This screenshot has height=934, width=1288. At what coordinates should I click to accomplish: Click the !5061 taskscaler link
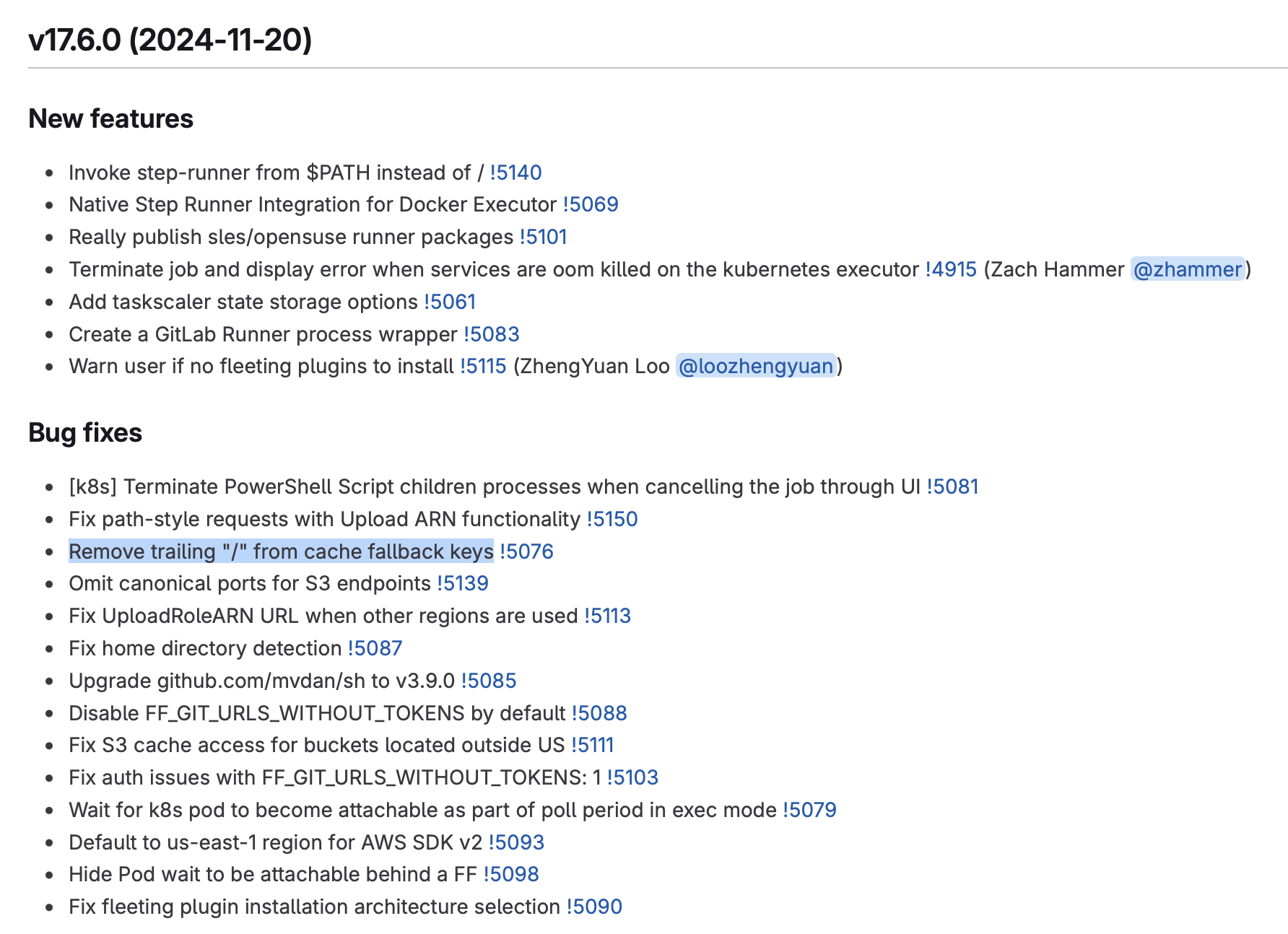(449, 302)
